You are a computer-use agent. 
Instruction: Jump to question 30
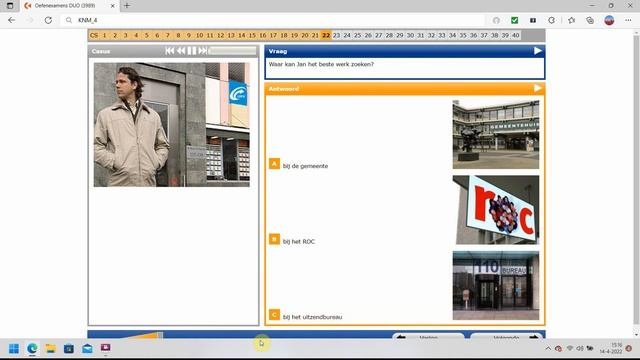click(x=410, y=36)
